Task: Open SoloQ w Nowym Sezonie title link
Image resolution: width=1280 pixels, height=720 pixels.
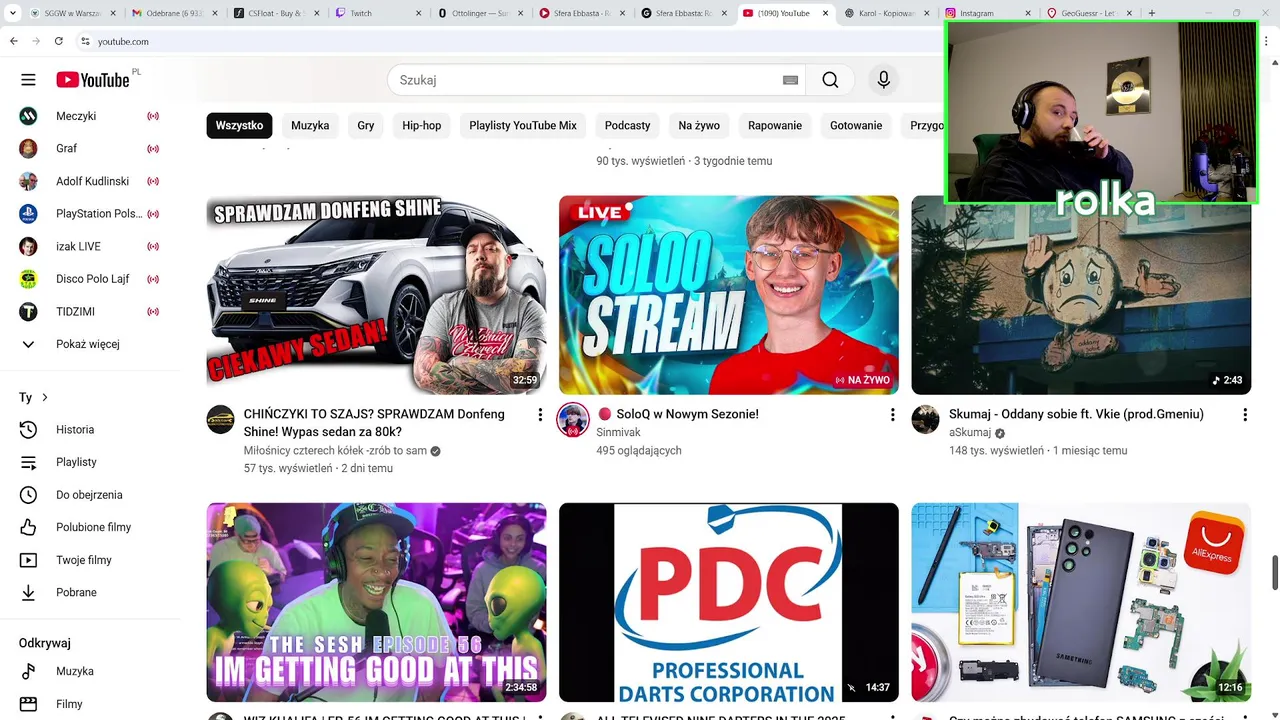Action: pyautogui.click(x=678, y=414)
